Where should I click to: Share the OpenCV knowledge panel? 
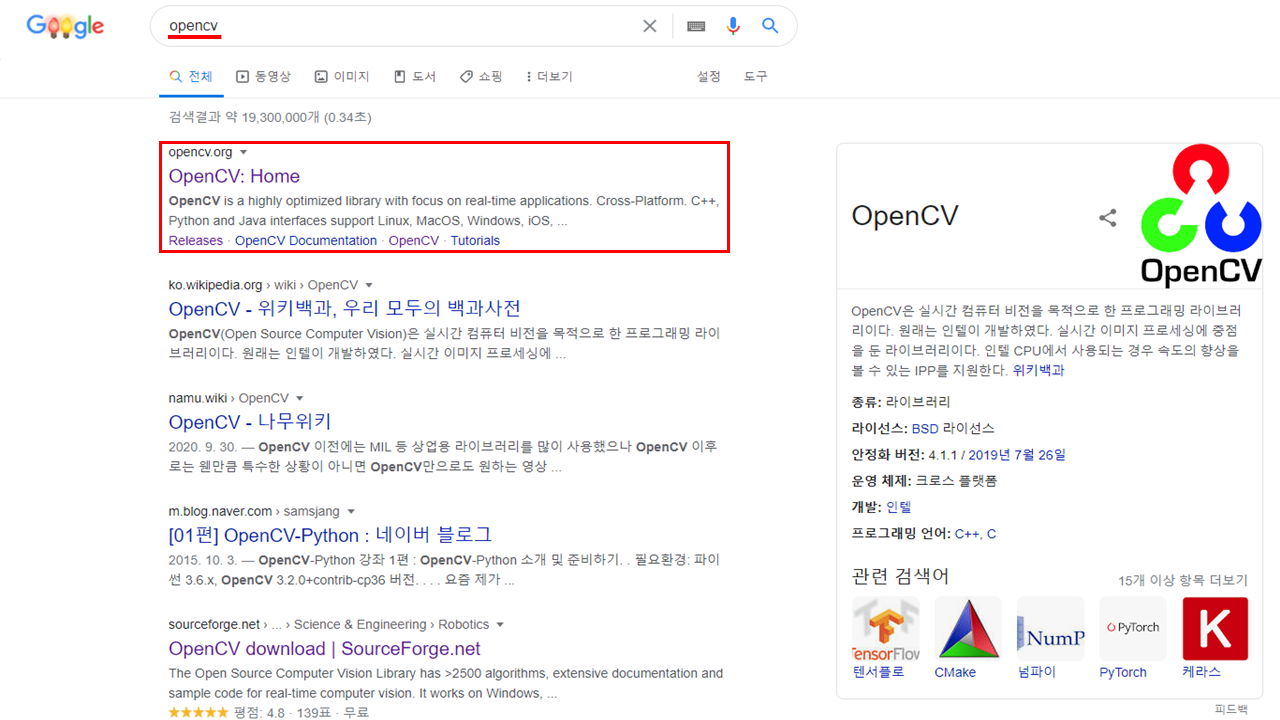(1108, 217)
